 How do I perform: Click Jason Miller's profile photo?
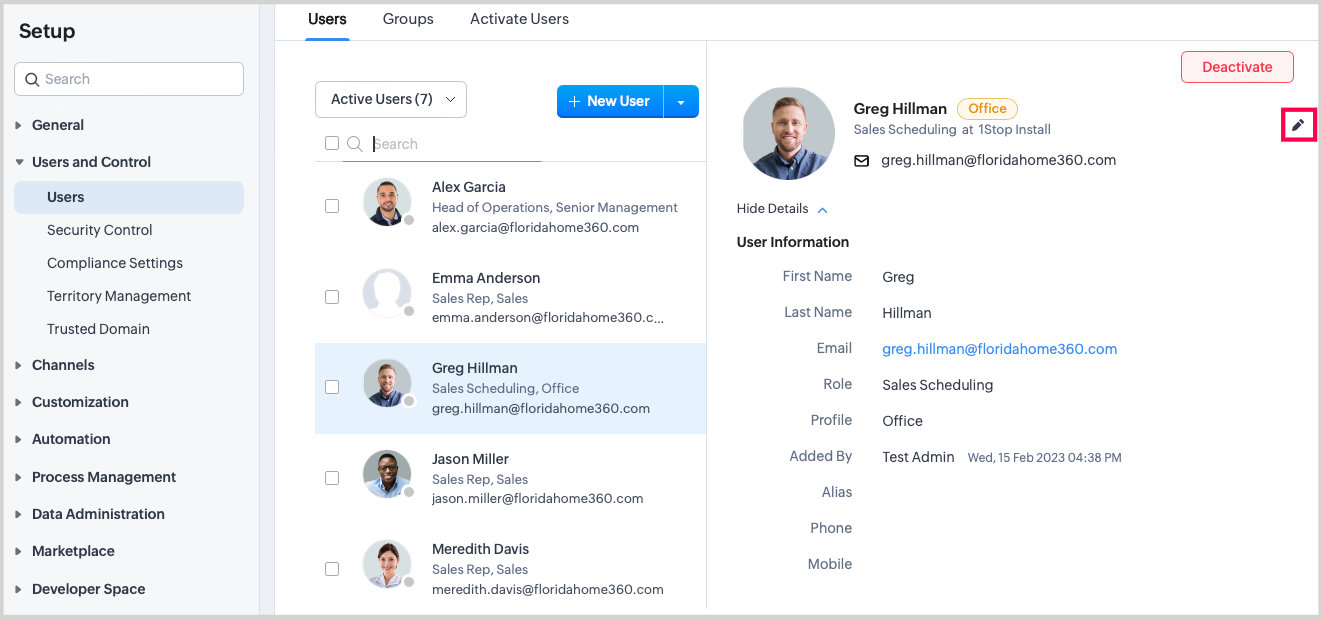(x=387, y=474)
